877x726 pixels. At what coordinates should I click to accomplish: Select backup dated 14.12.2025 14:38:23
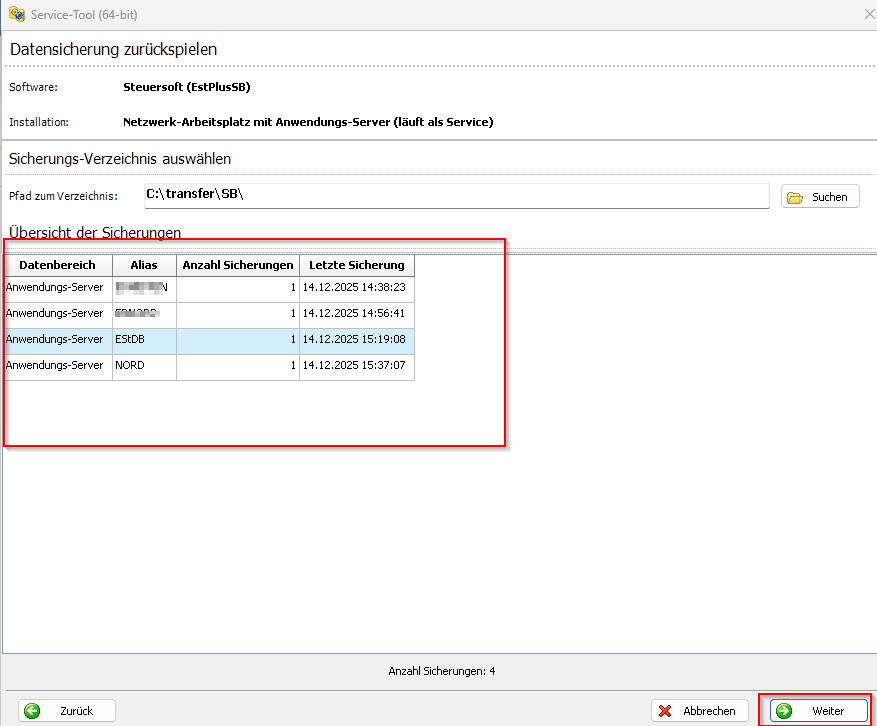(x=356, y=288)
